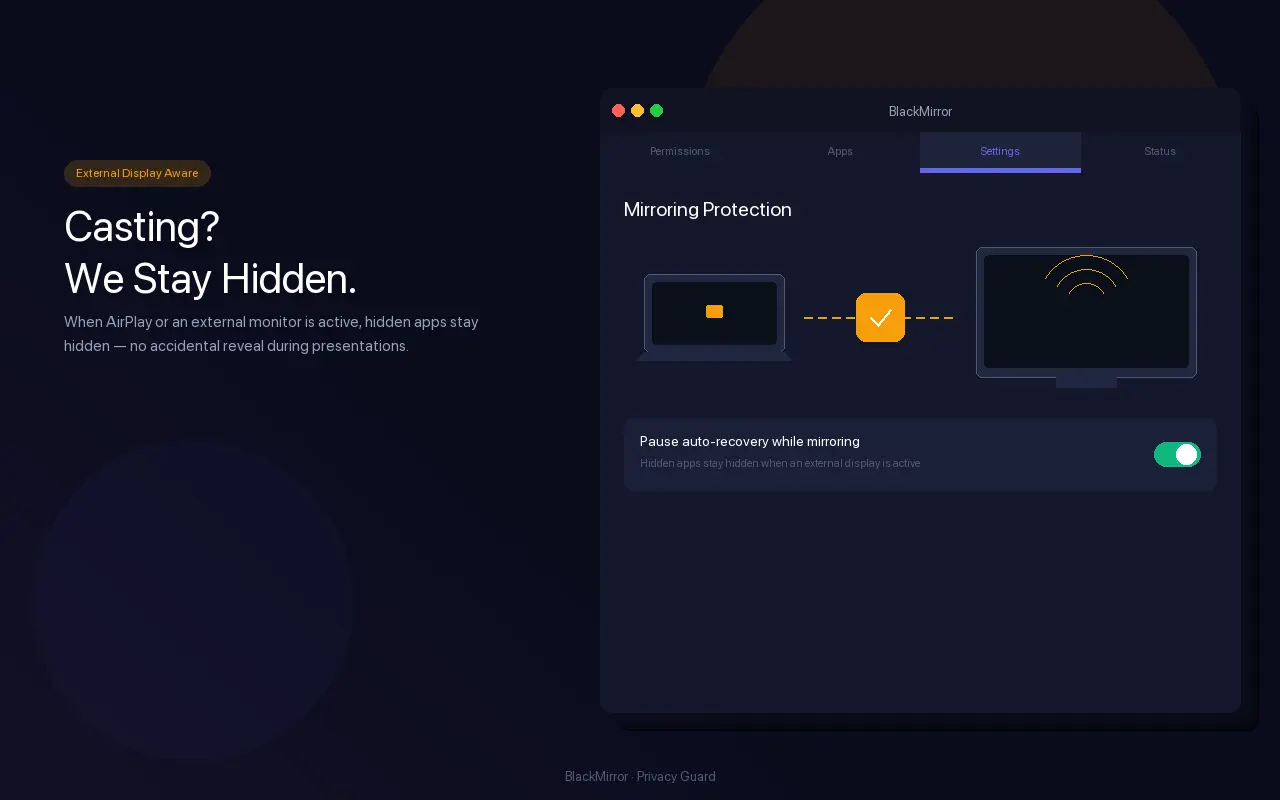
Task: Click the 'Pause auto-recovery while mirroring' label
Action: click(750, 441)
